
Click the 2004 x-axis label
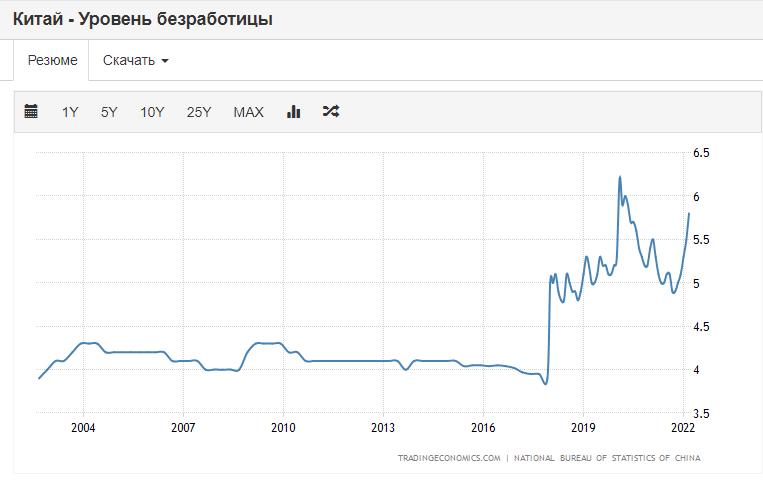point(84,428)
